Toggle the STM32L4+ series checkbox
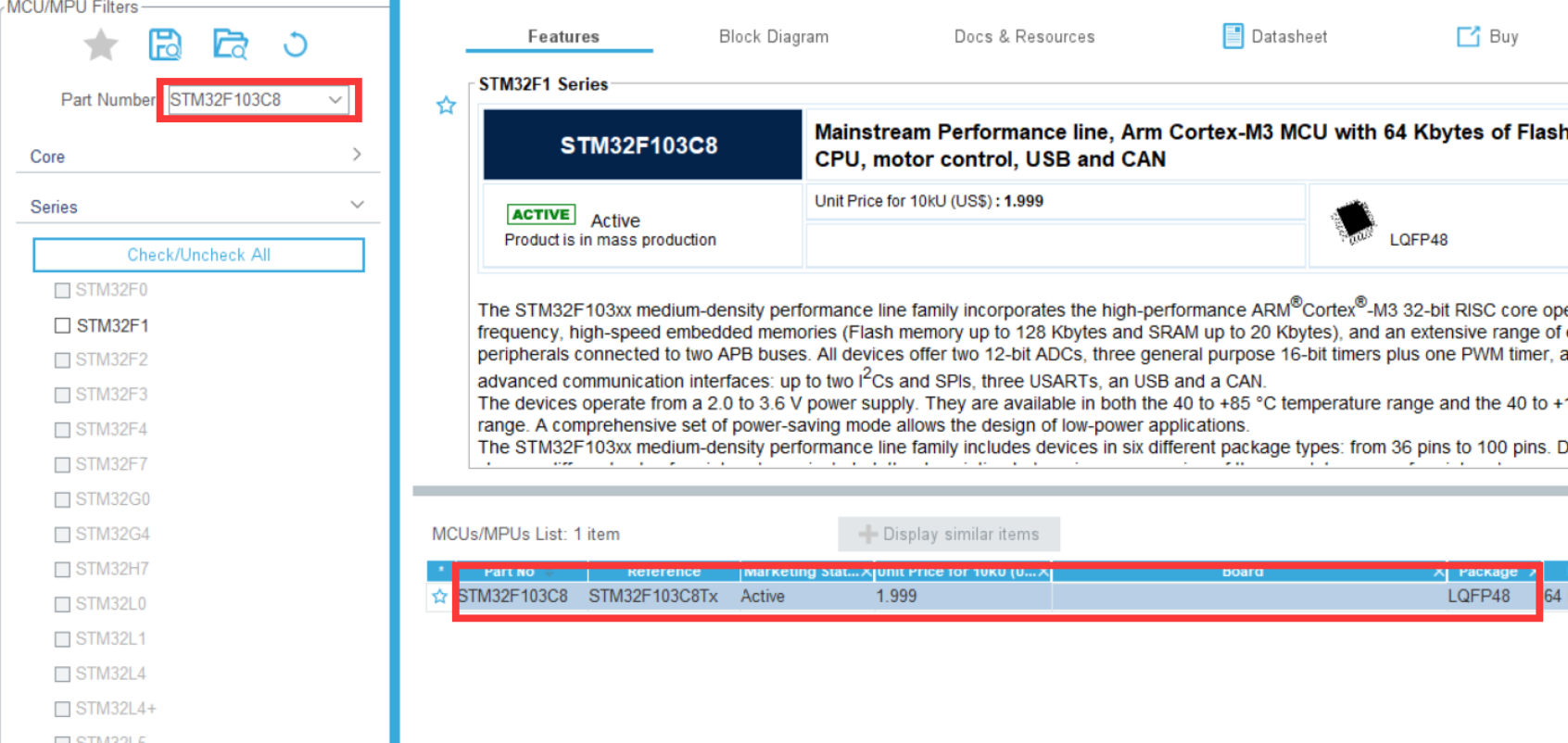Image resolution: width=1568 pixels, height=743 pixels. (62, 709)
